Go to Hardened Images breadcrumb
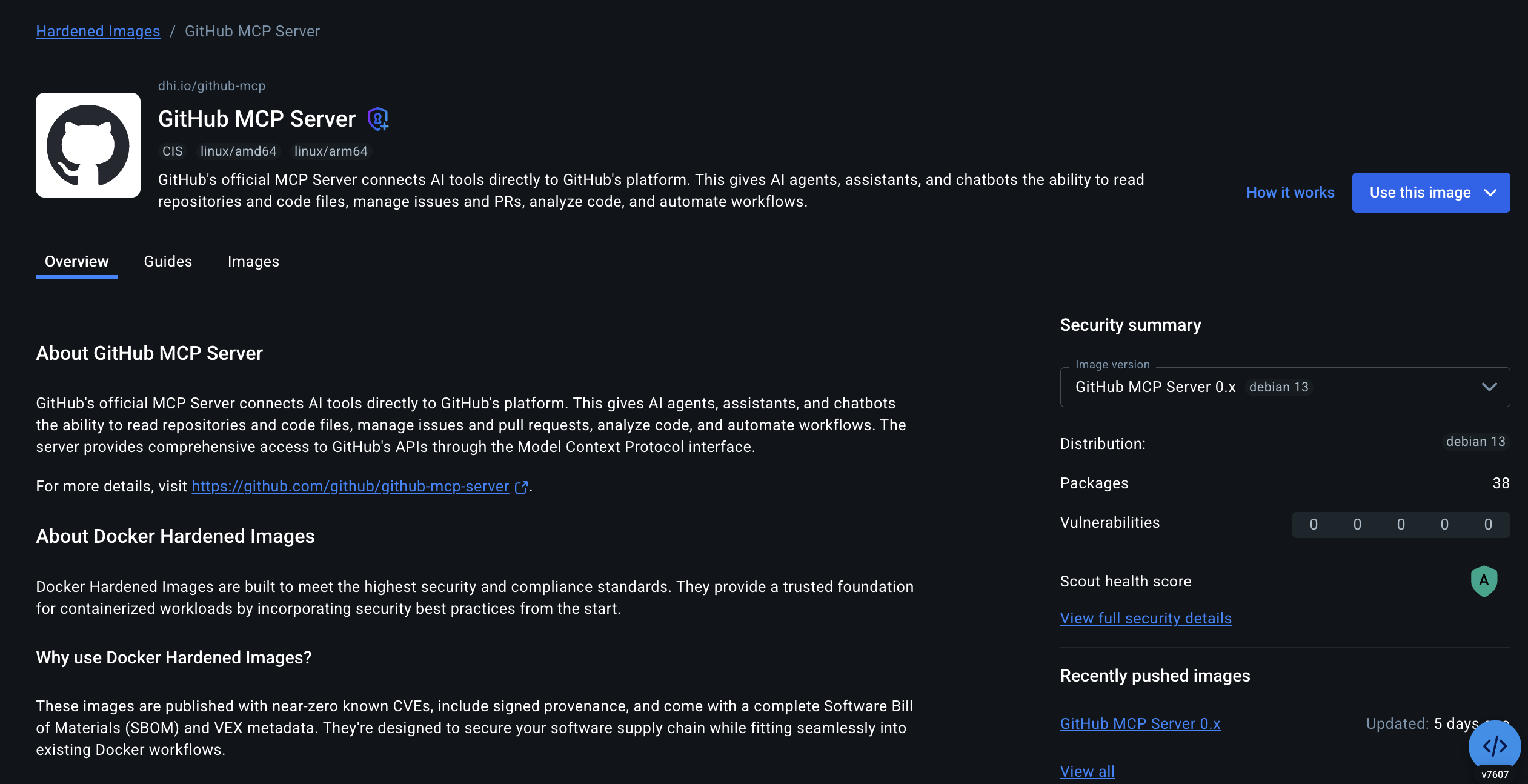1528x784 pixels. [98, 32]
